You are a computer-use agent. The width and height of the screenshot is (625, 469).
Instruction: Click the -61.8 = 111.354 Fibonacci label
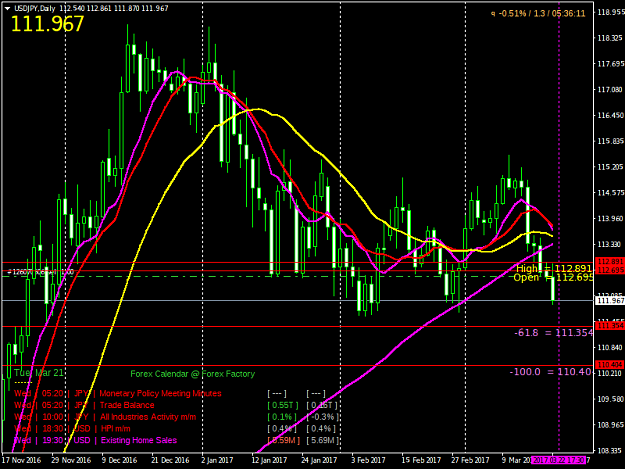pyautogui.click(x=554, y=333)
